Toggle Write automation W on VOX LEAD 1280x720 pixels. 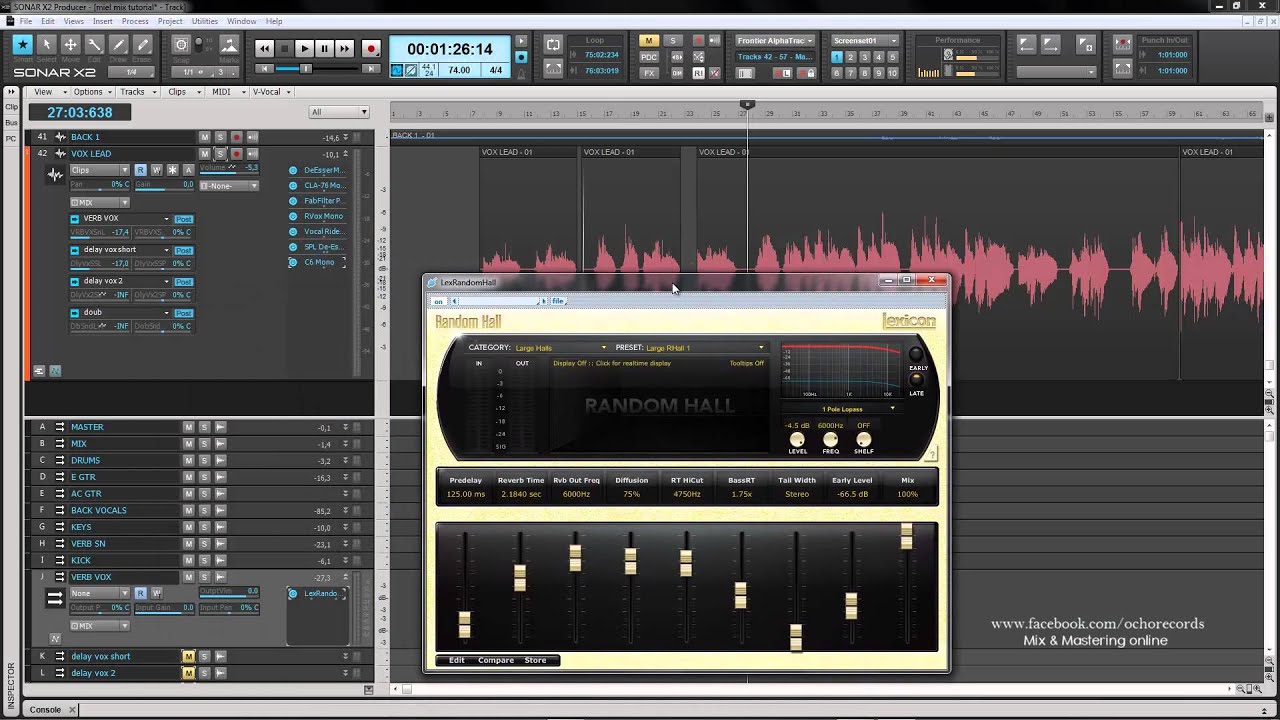(156, 170)
